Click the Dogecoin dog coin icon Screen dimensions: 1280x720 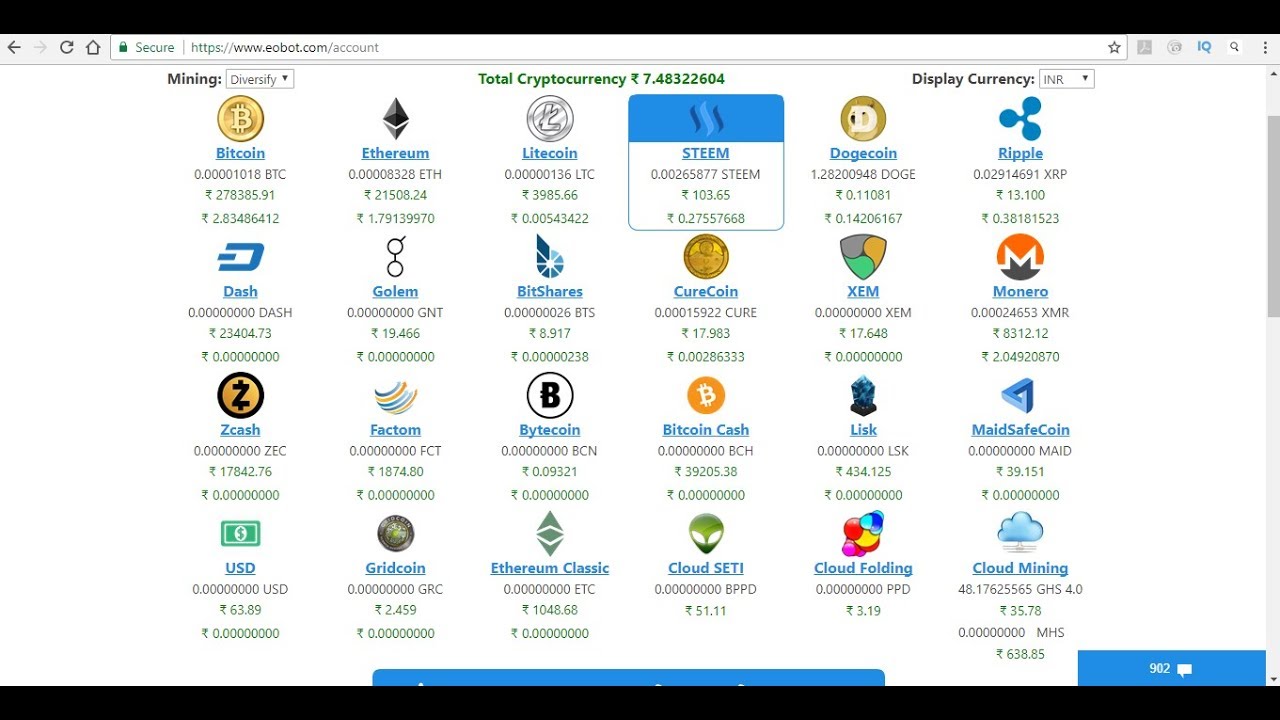point(863,119)
